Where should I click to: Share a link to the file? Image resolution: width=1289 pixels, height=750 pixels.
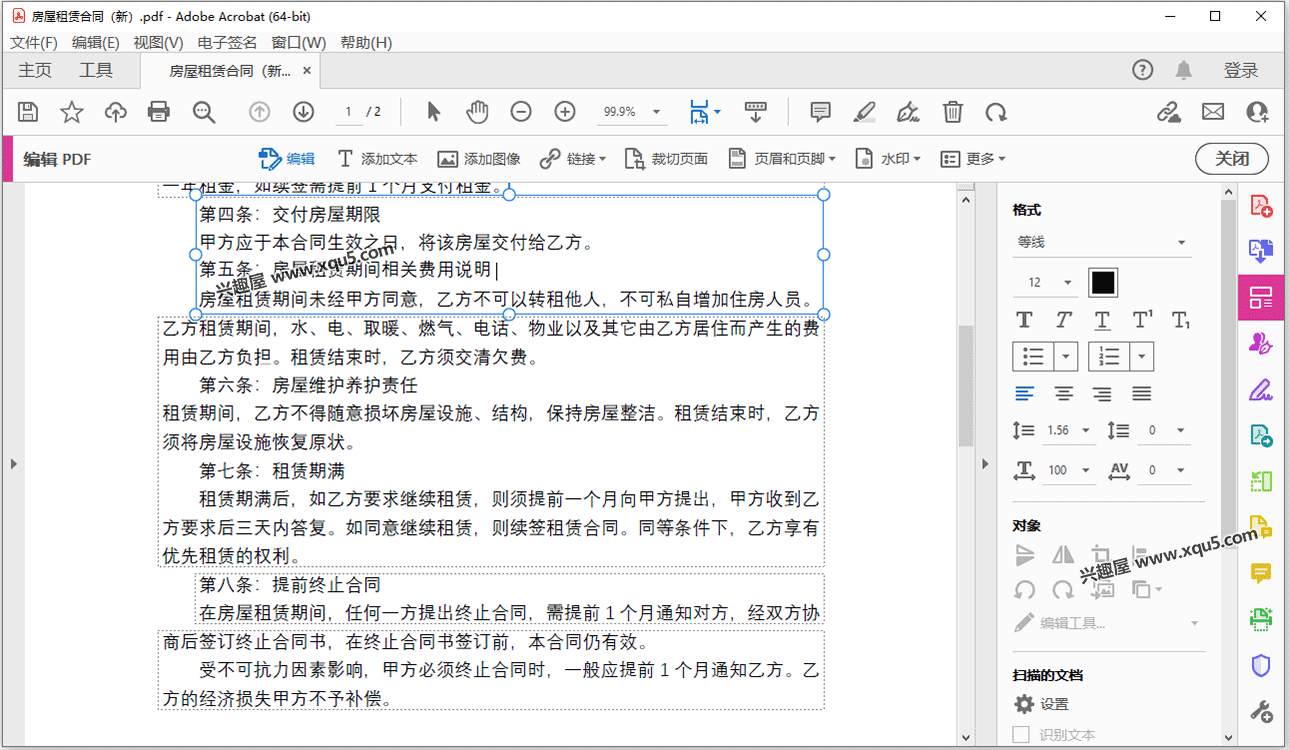pos(1169,112)
